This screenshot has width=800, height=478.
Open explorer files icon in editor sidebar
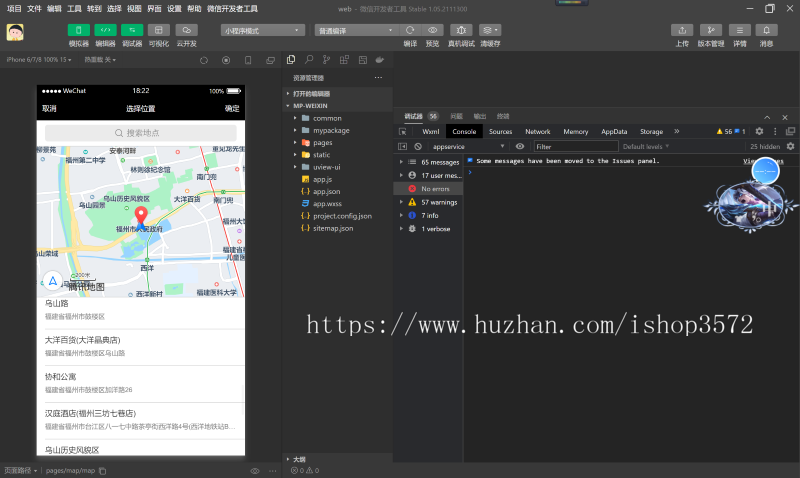tap(291, 60)
